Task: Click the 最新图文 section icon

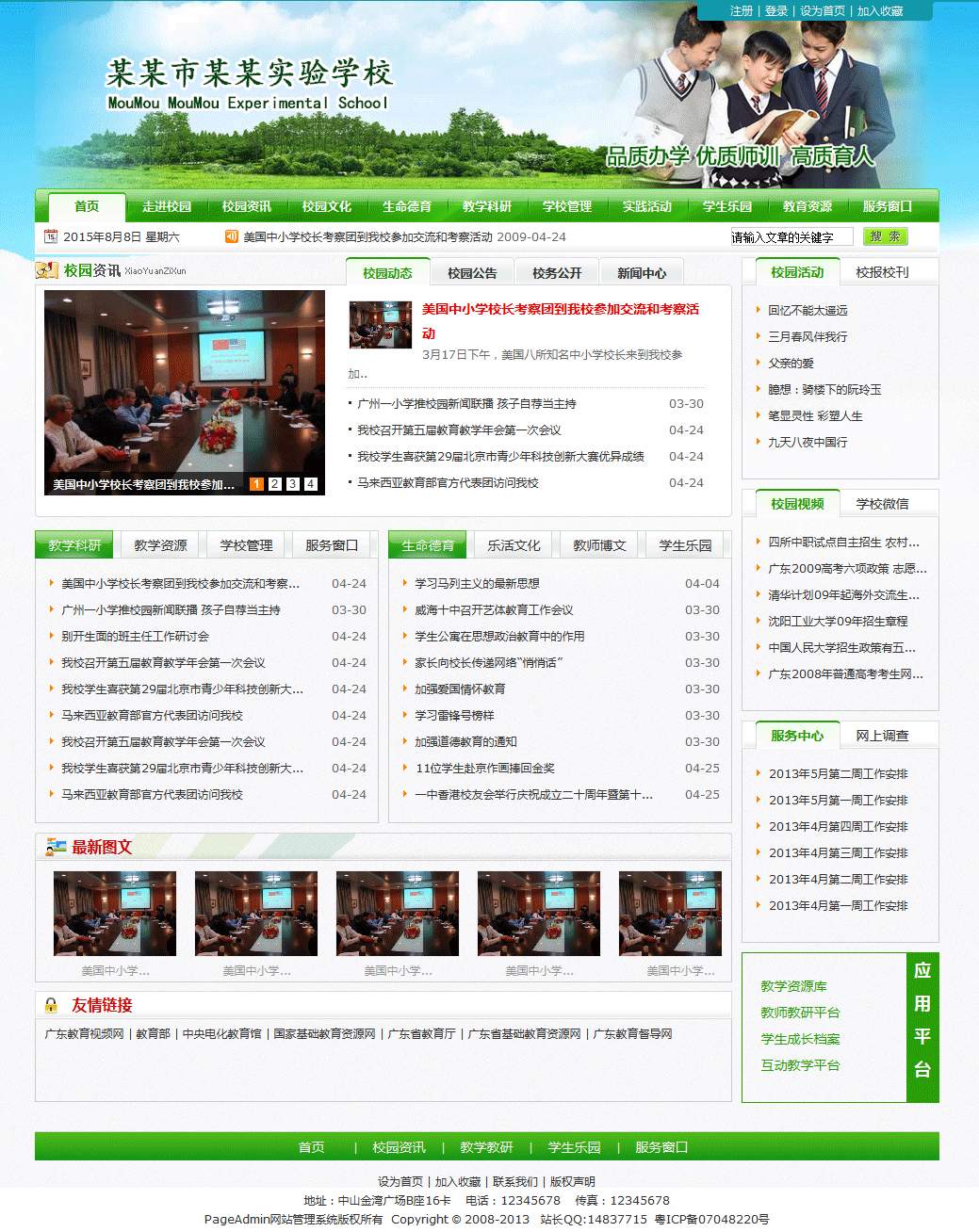Action: pos(56,847)
